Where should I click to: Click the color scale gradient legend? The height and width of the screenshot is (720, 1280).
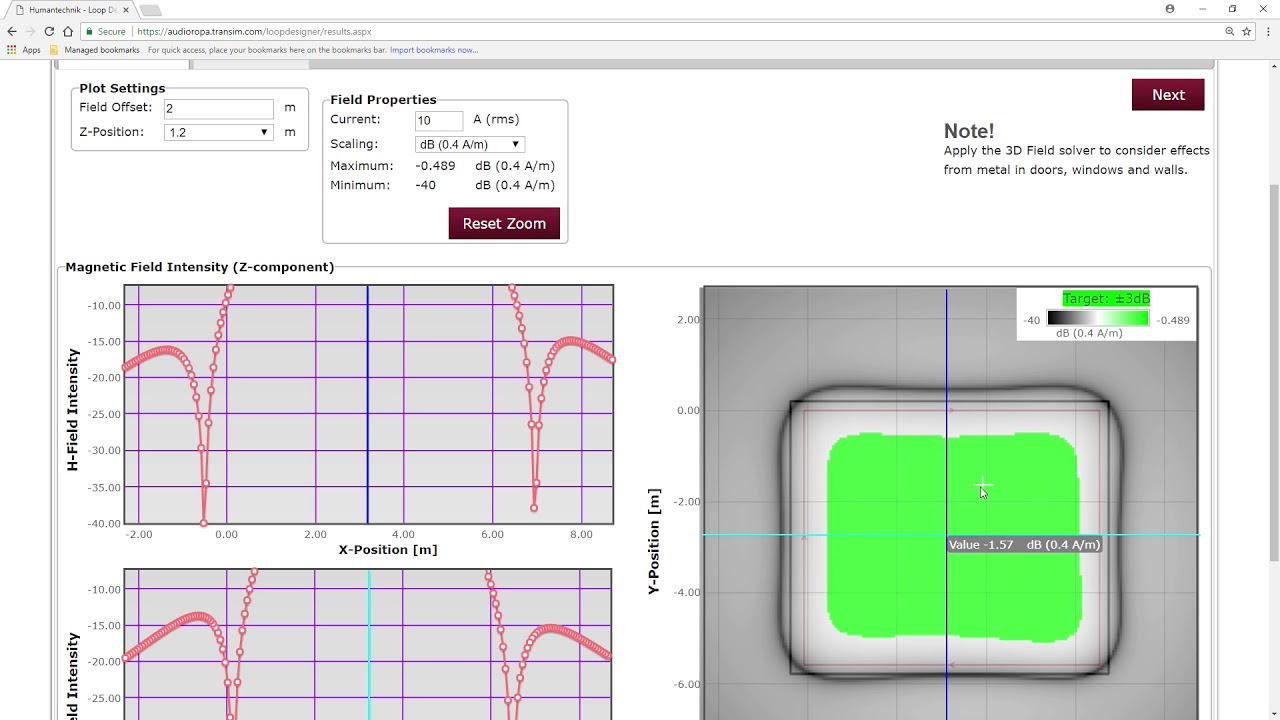[x=1097, y=319]
